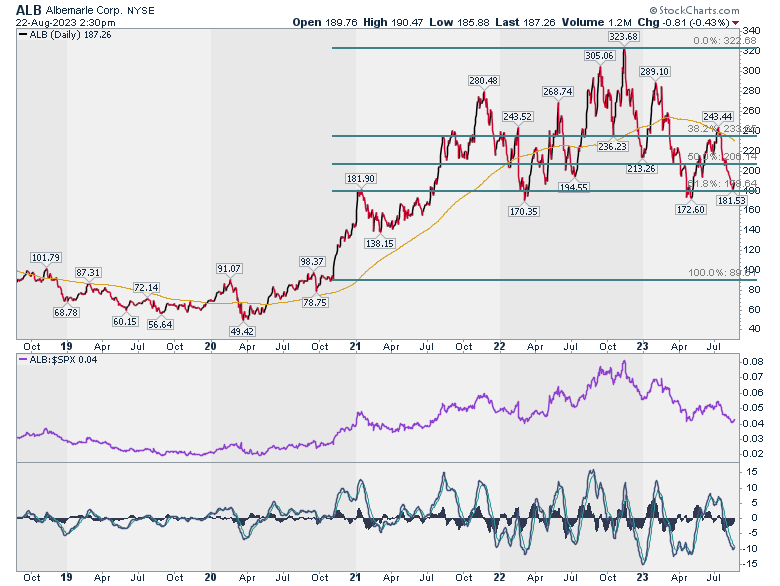The width and height of the screenshot is (780, 586).
Task: Click the 68.78 price label
Action: (x=66, y=313)
